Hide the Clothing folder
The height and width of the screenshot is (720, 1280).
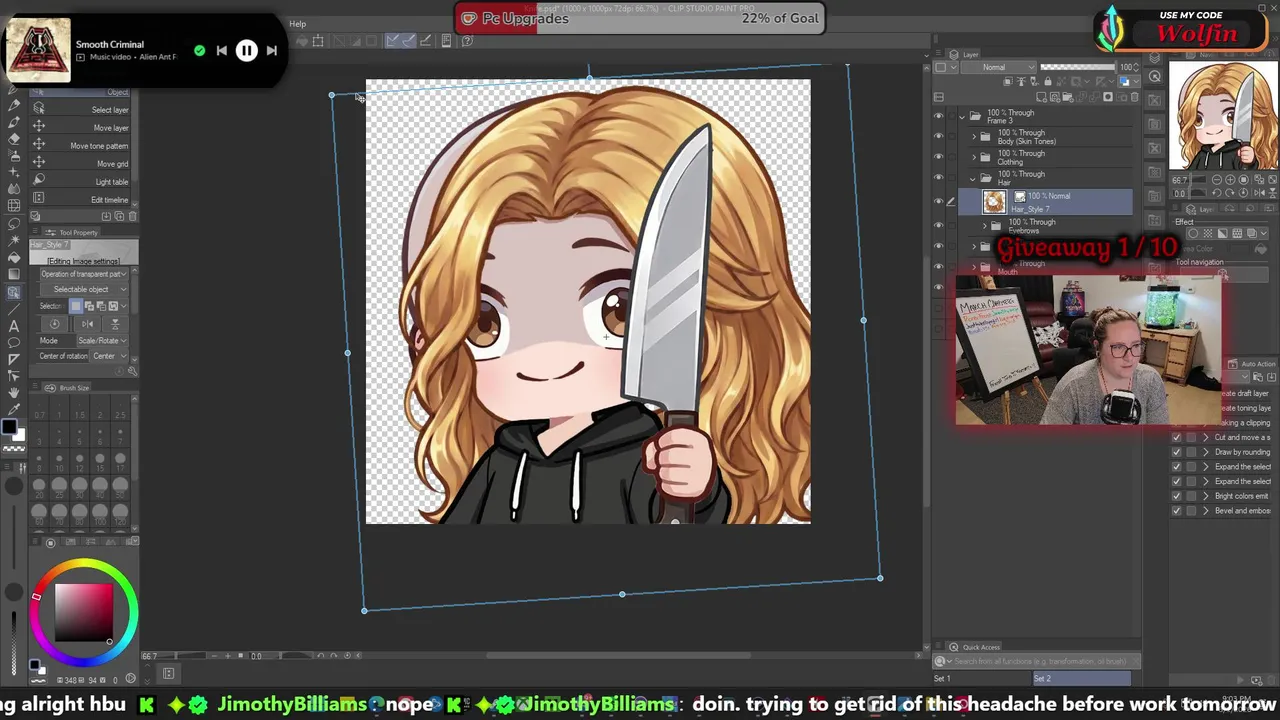click(x=939, y=158)
